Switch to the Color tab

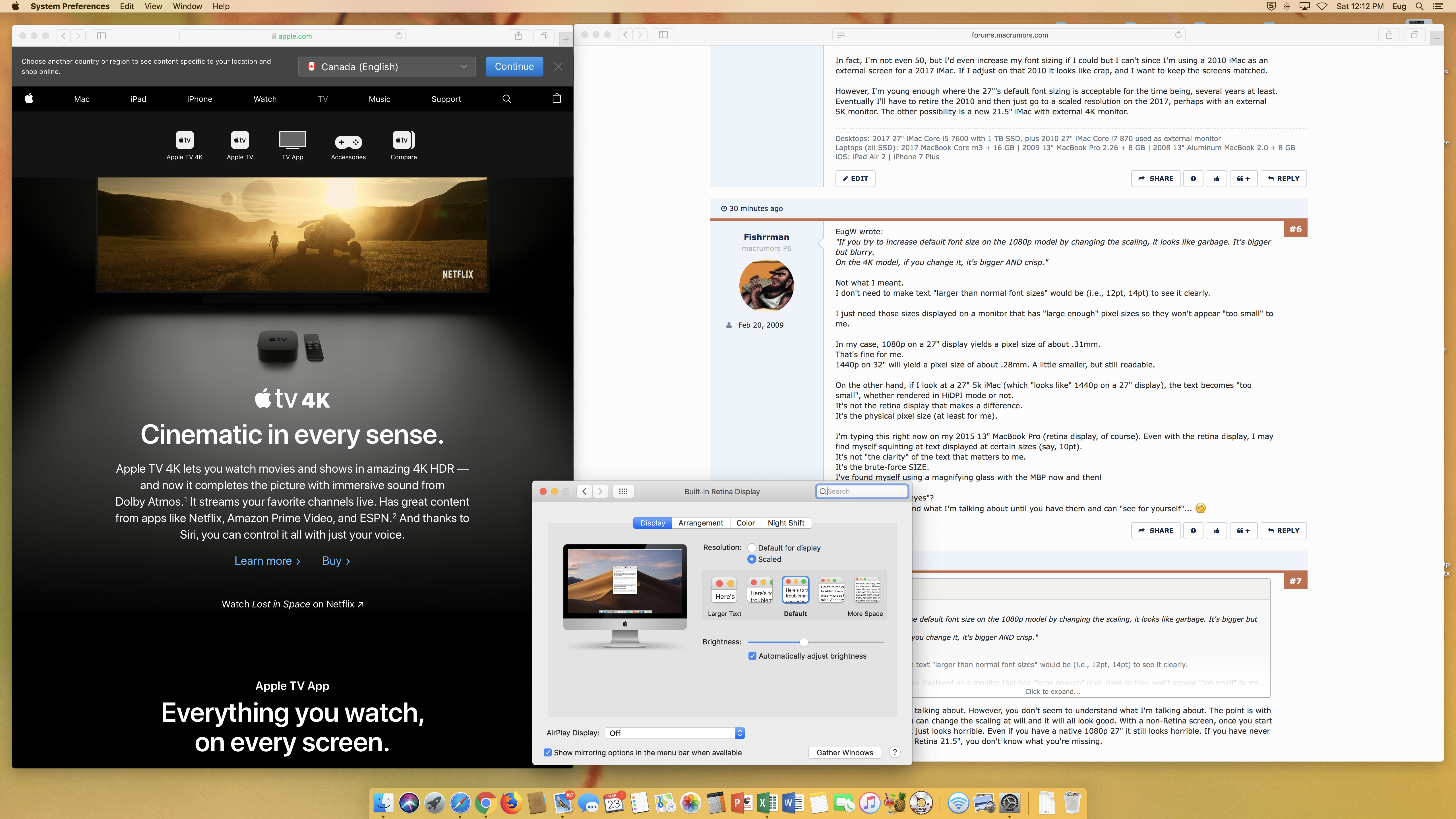pyautogui.click(x=745, y=523)
